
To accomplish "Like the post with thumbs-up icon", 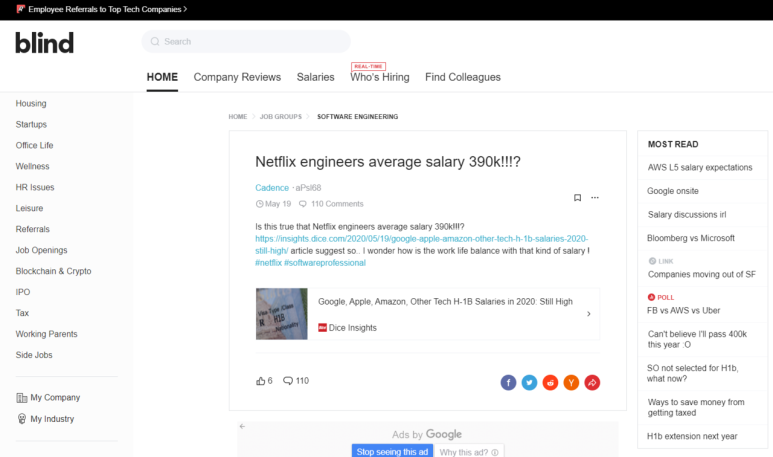I will [260, 381].
